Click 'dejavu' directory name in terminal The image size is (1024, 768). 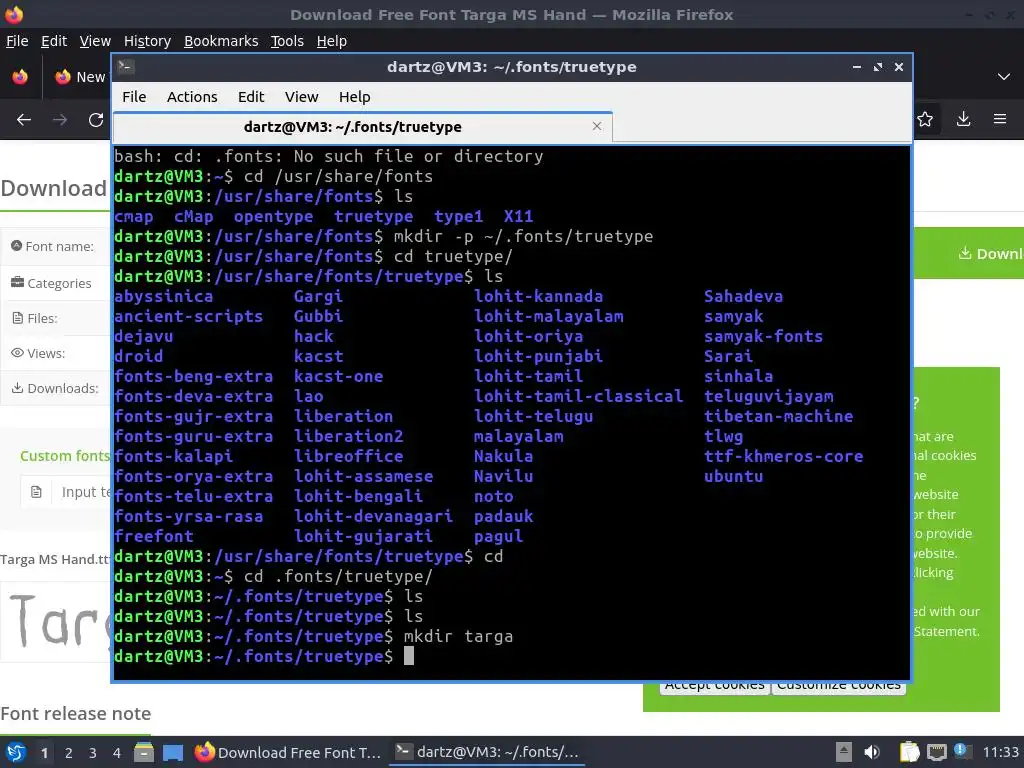click(144, 336)
